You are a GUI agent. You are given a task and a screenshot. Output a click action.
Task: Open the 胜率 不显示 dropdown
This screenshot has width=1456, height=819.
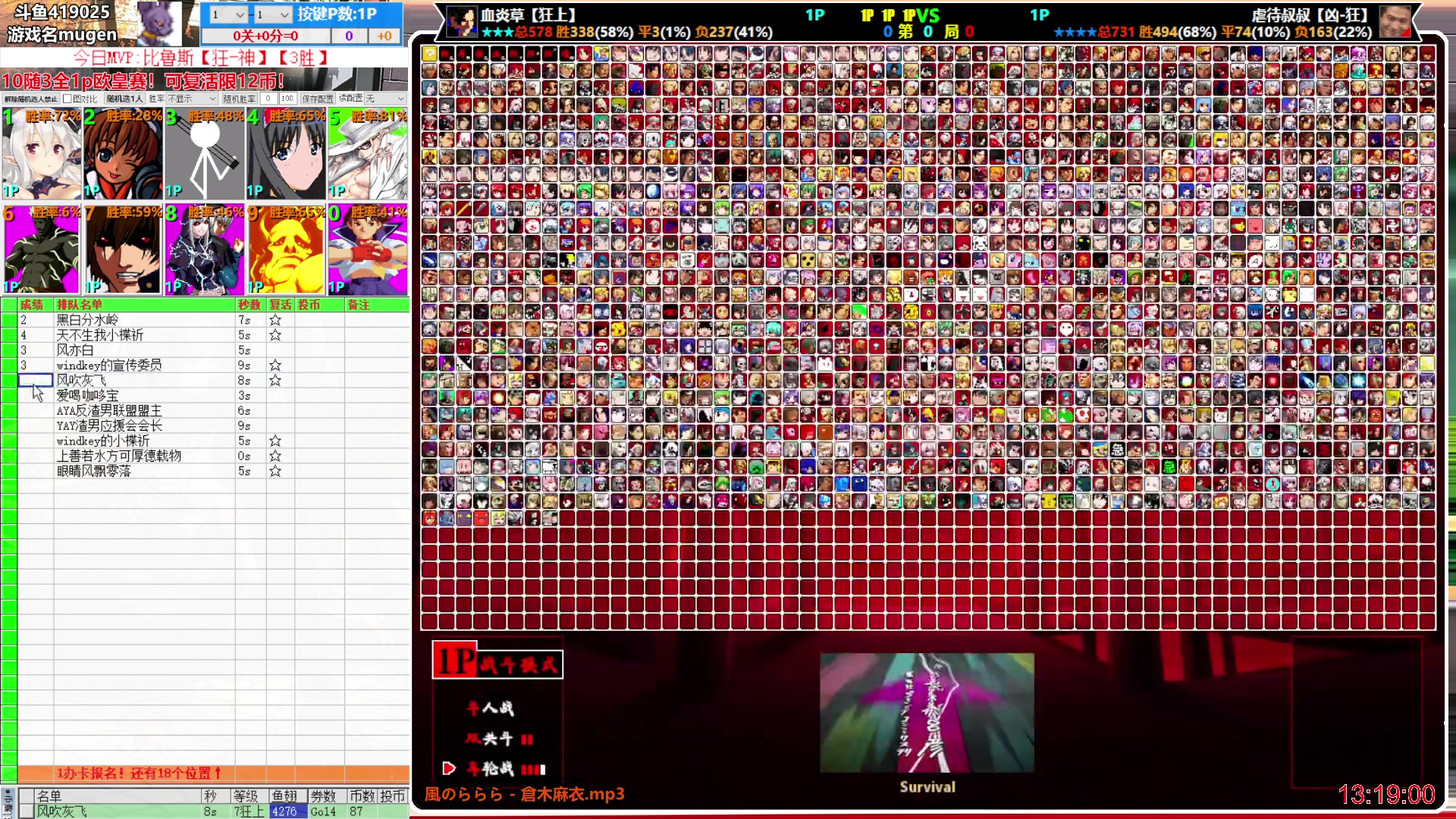[x=193, y=99]
